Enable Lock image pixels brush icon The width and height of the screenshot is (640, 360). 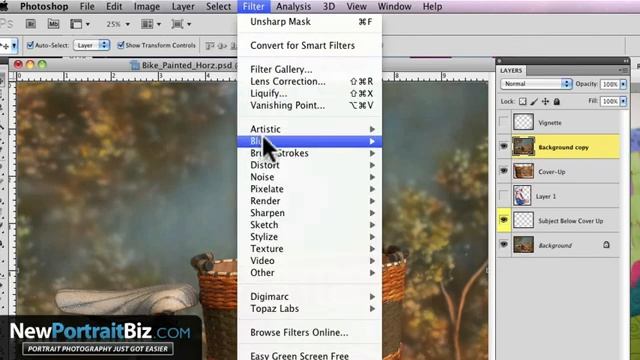534,101
